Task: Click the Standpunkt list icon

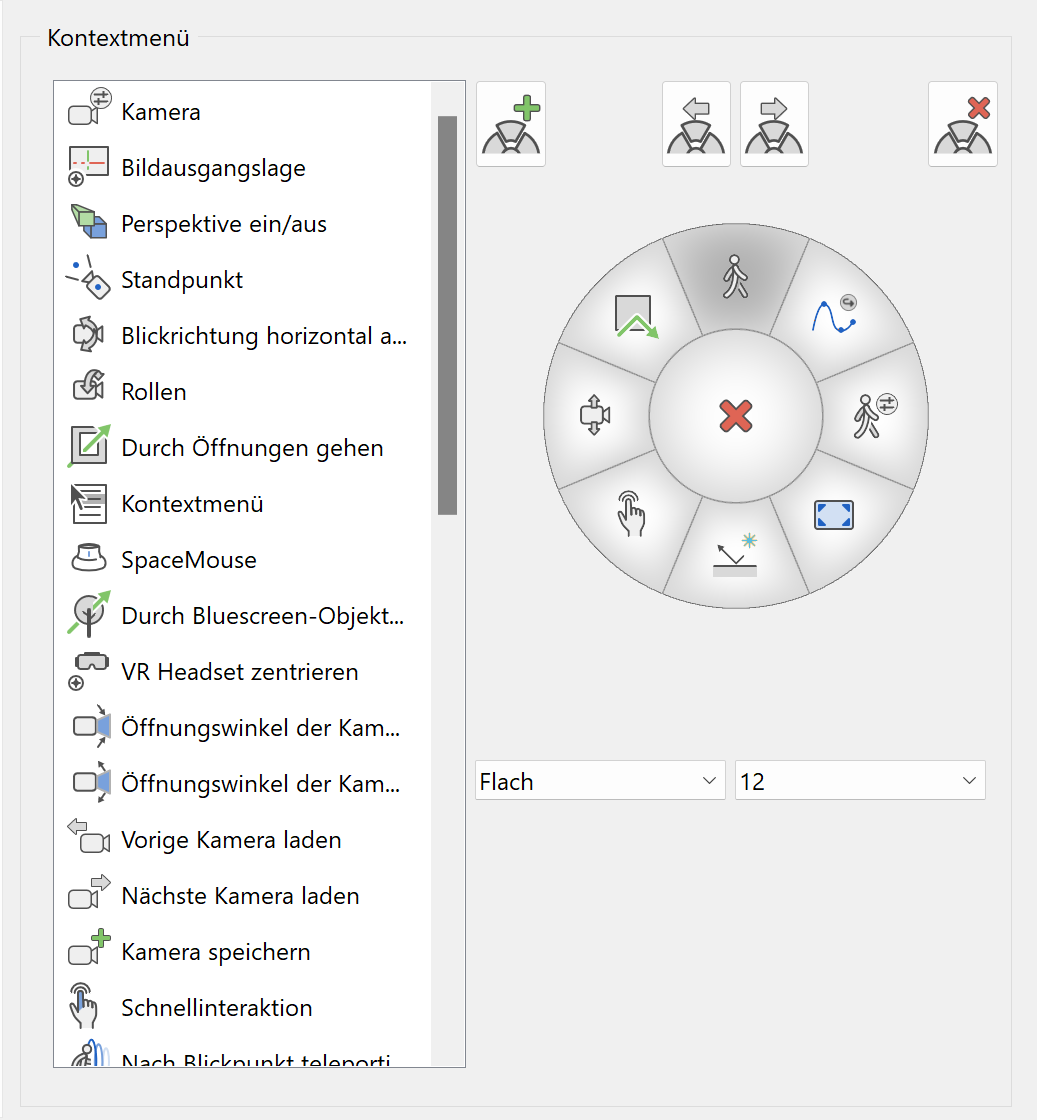Action: (x=89, y=278)
